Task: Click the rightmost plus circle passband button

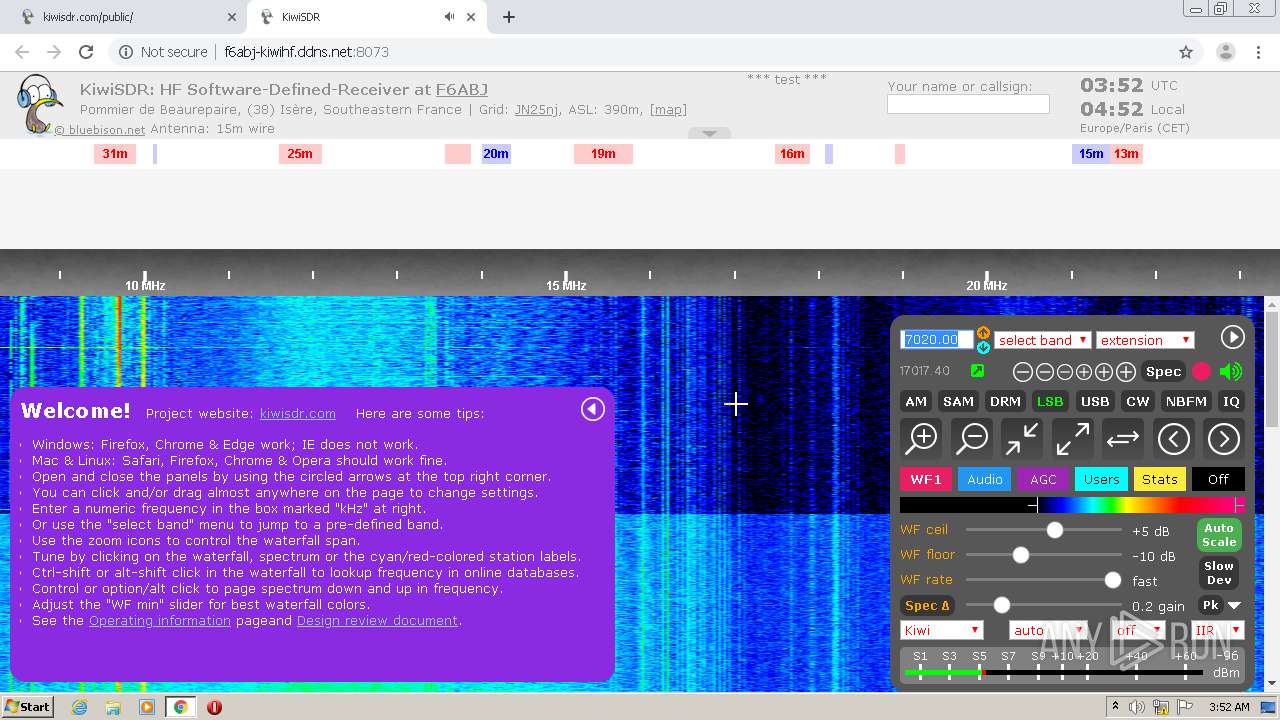Action: [x=1125, y=372]
